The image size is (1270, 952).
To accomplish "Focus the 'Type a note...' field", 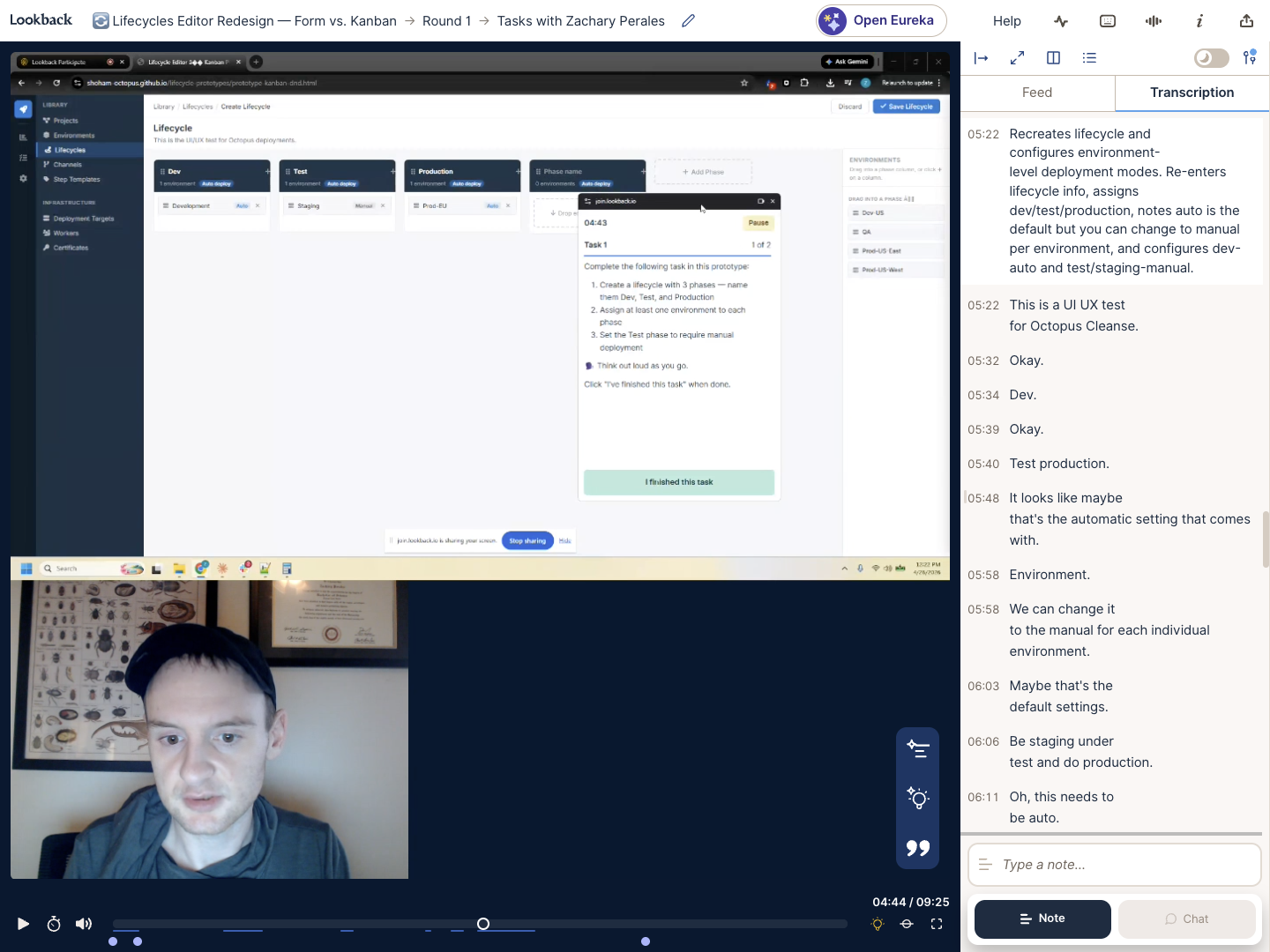I will (1115, 865).
